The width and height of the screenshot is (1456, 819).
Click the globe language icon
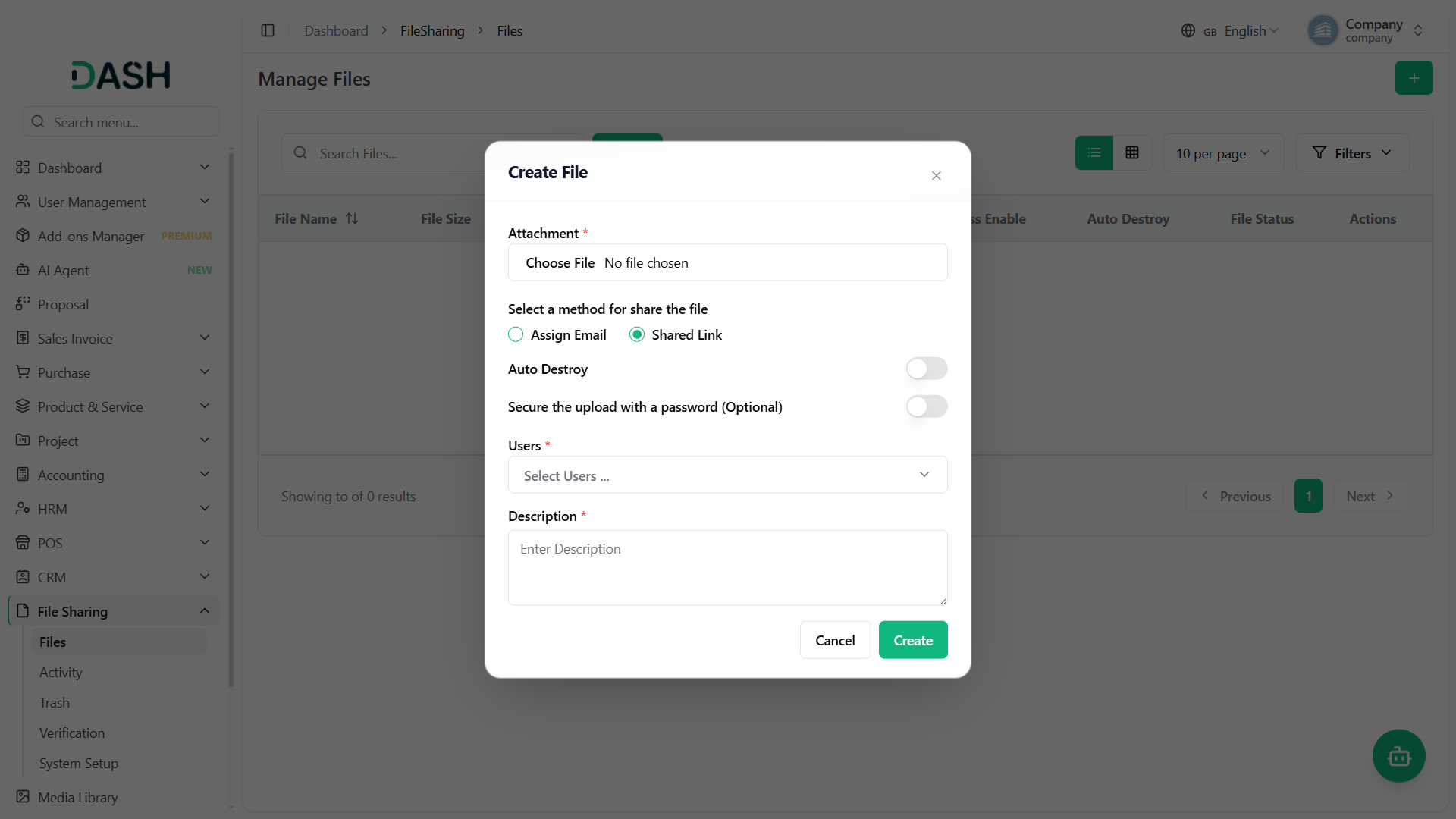(x=1188, y=30)
